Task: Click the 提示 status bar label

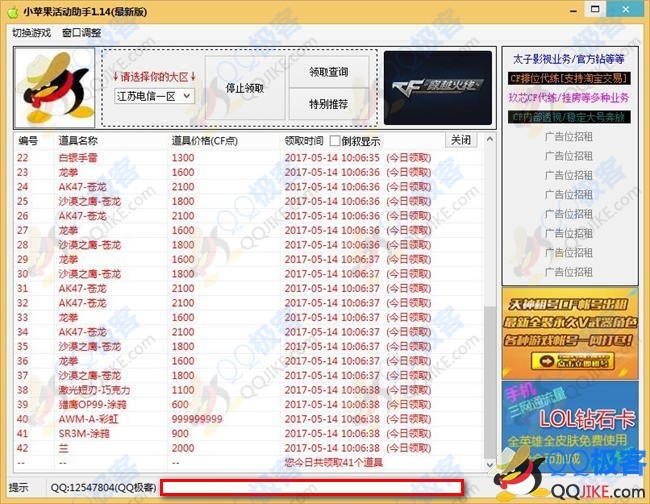Action: 19,488
